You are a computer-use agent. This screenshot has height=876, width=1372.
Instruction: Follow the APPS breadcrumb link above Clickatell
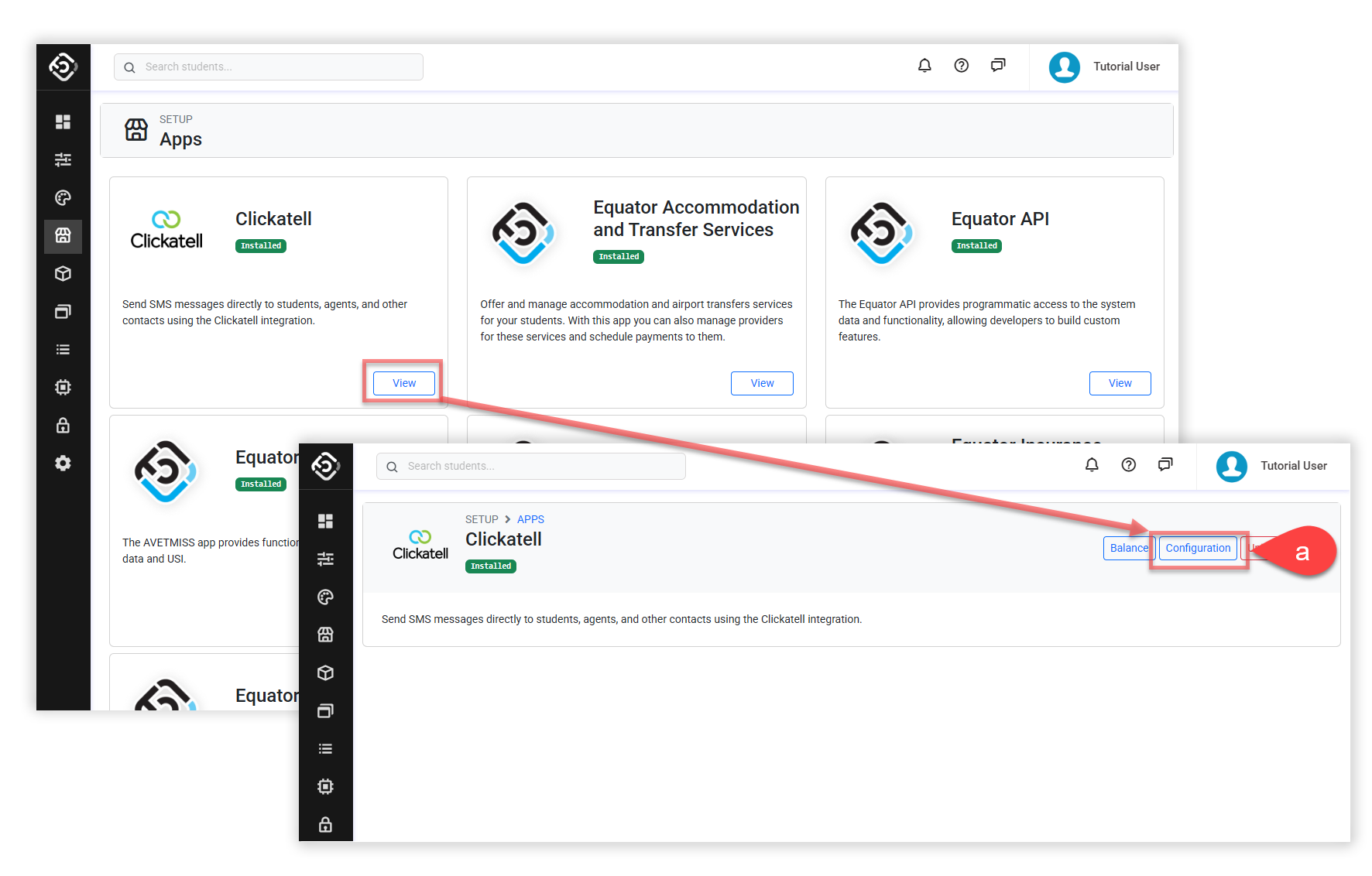[530, 519]
